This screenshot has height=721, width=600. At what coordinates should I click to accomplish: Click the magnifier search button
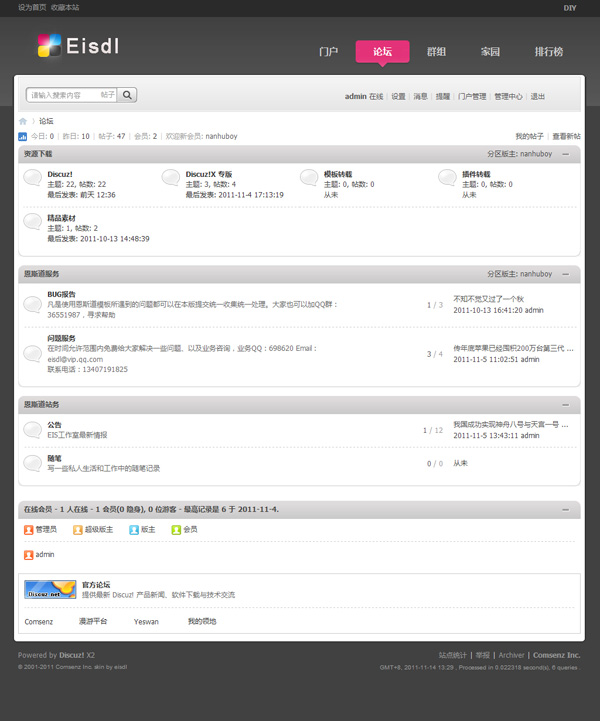[x=127, y=95]
